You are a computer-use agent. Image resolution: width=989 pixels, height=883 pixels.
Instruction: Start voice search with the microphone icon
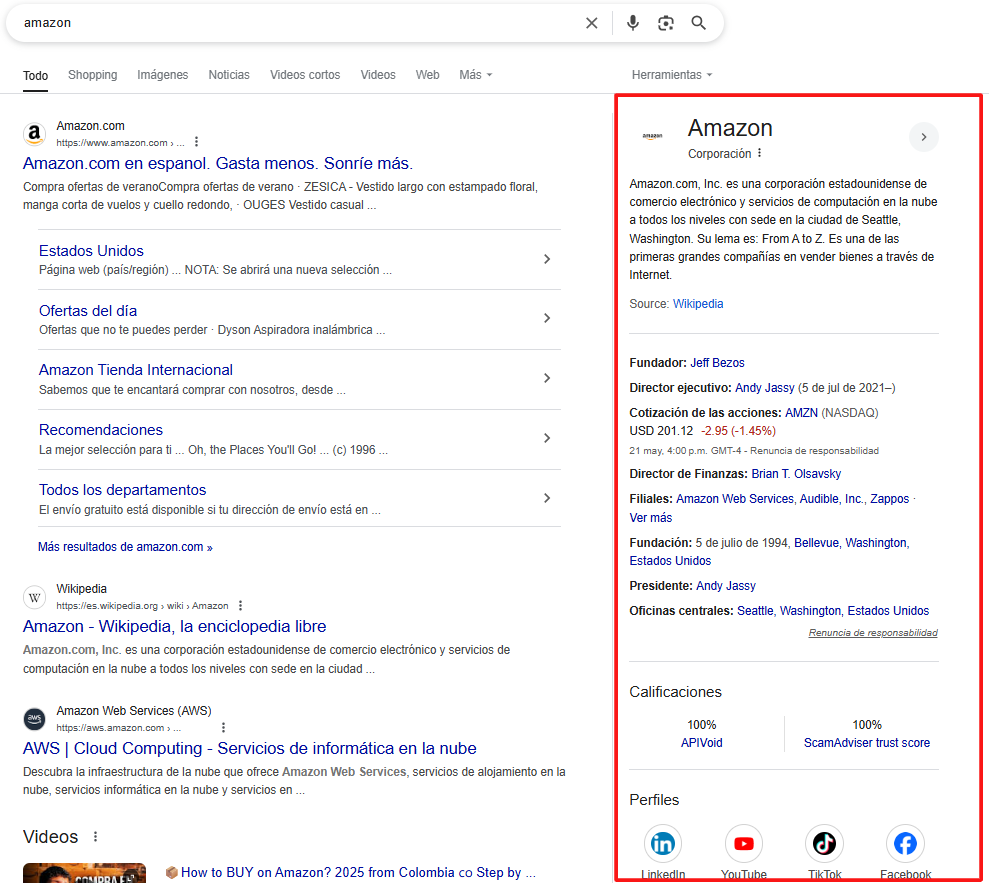pos(632,23)
